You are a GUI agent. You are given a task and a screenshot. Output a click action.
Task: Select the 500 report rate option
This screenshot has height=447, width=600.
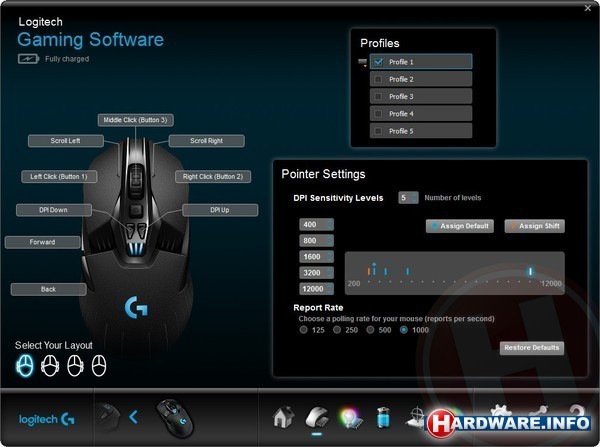point(370,330)
